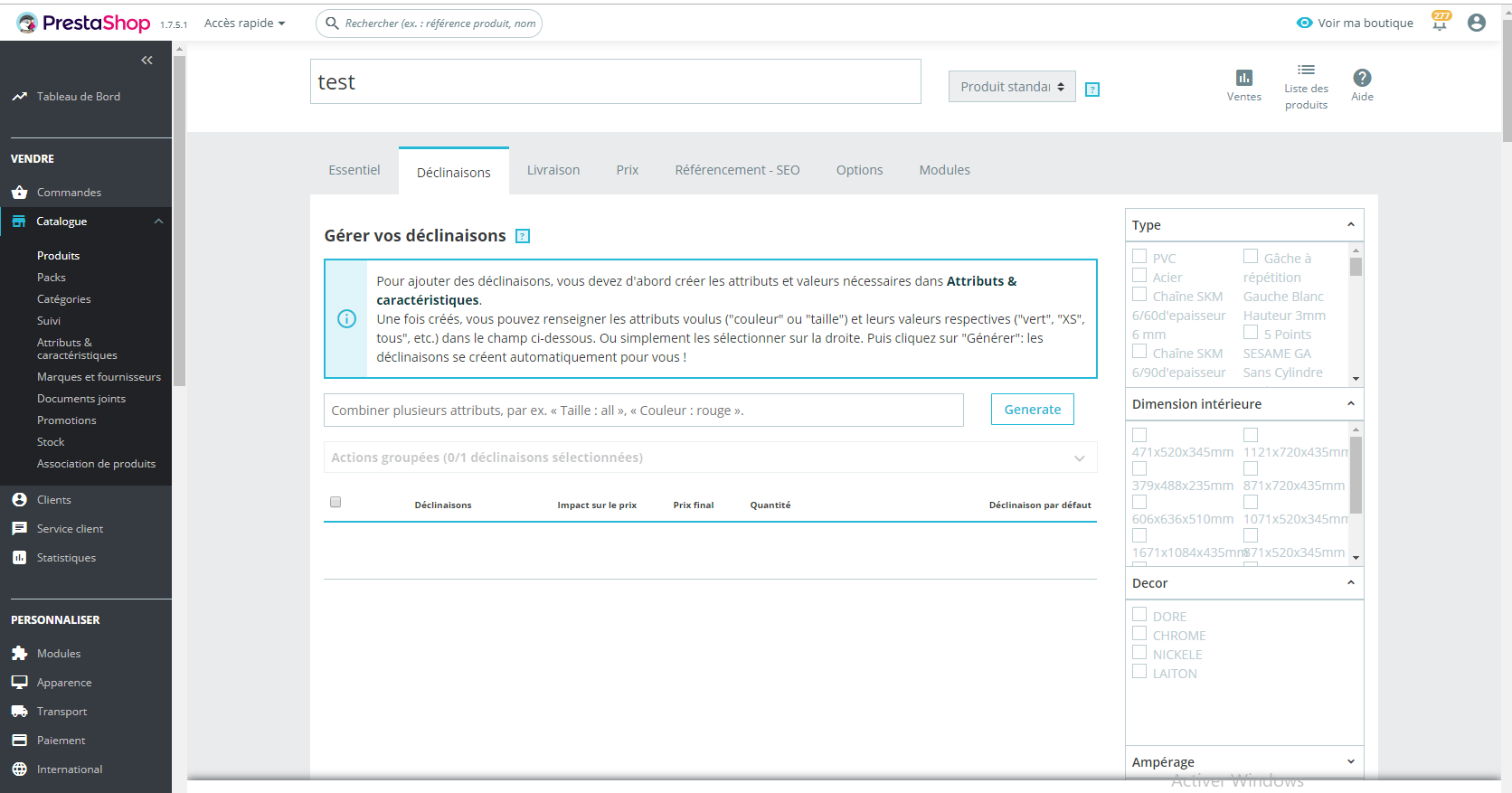Open the Packs submenu link
The image size is (1512, 793).
[x=52, y=278]
